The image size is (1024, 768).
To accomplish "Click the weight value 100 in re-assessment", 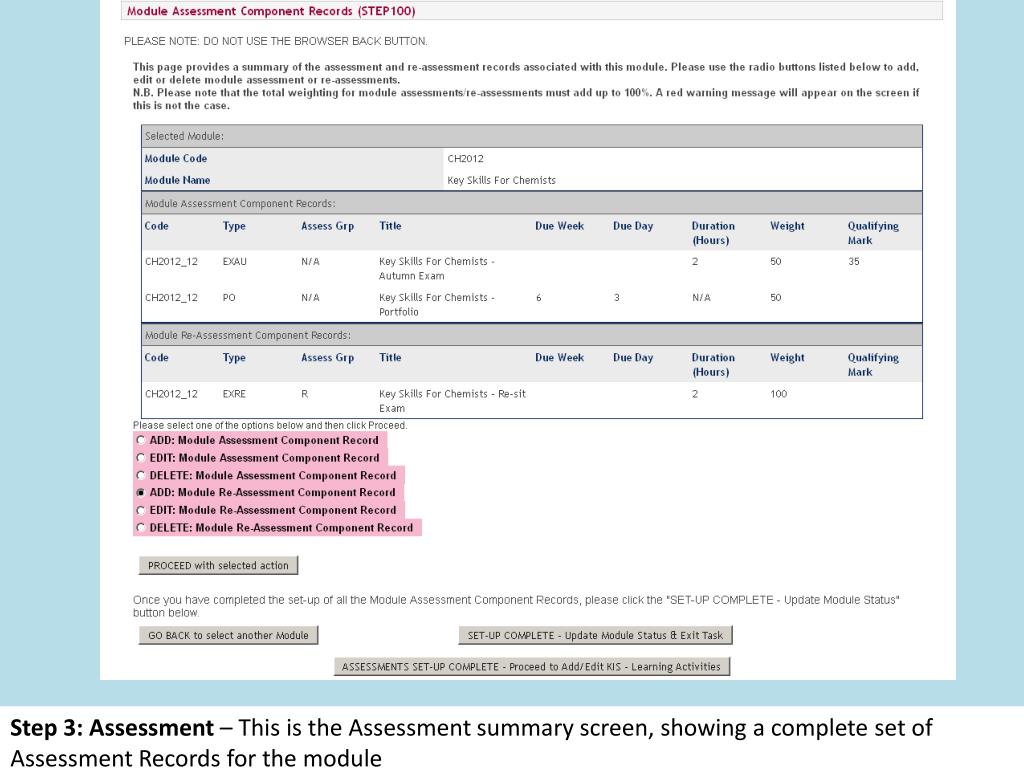I will (x=778, y=394).
